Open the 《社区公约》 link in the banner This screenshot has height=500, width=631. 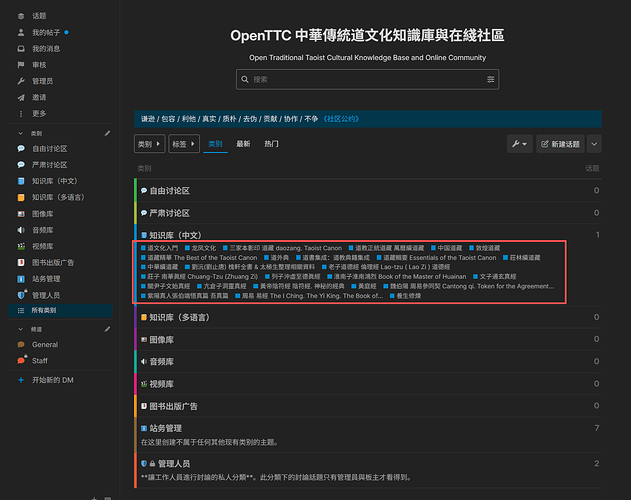pyautogui.click(x=339, y=117)
